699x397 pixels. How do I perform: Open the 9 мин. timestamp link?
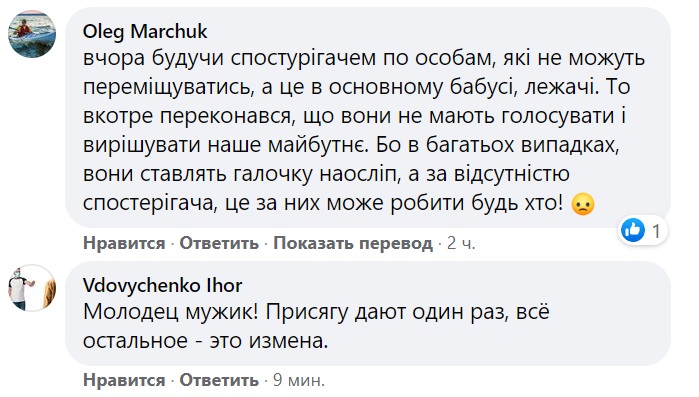[x=299, y=380]
